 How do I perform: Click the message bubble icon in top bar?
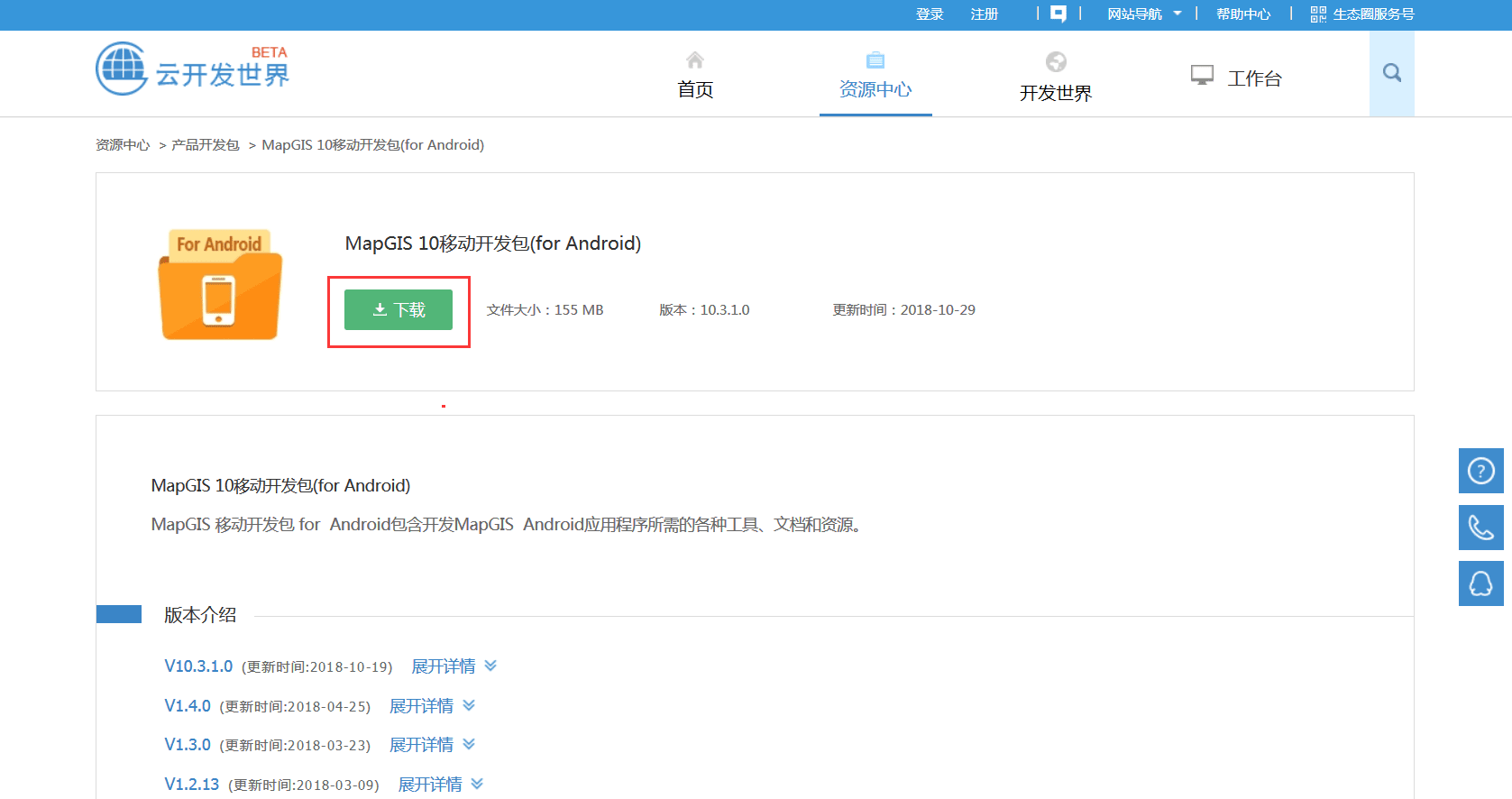1058,14
